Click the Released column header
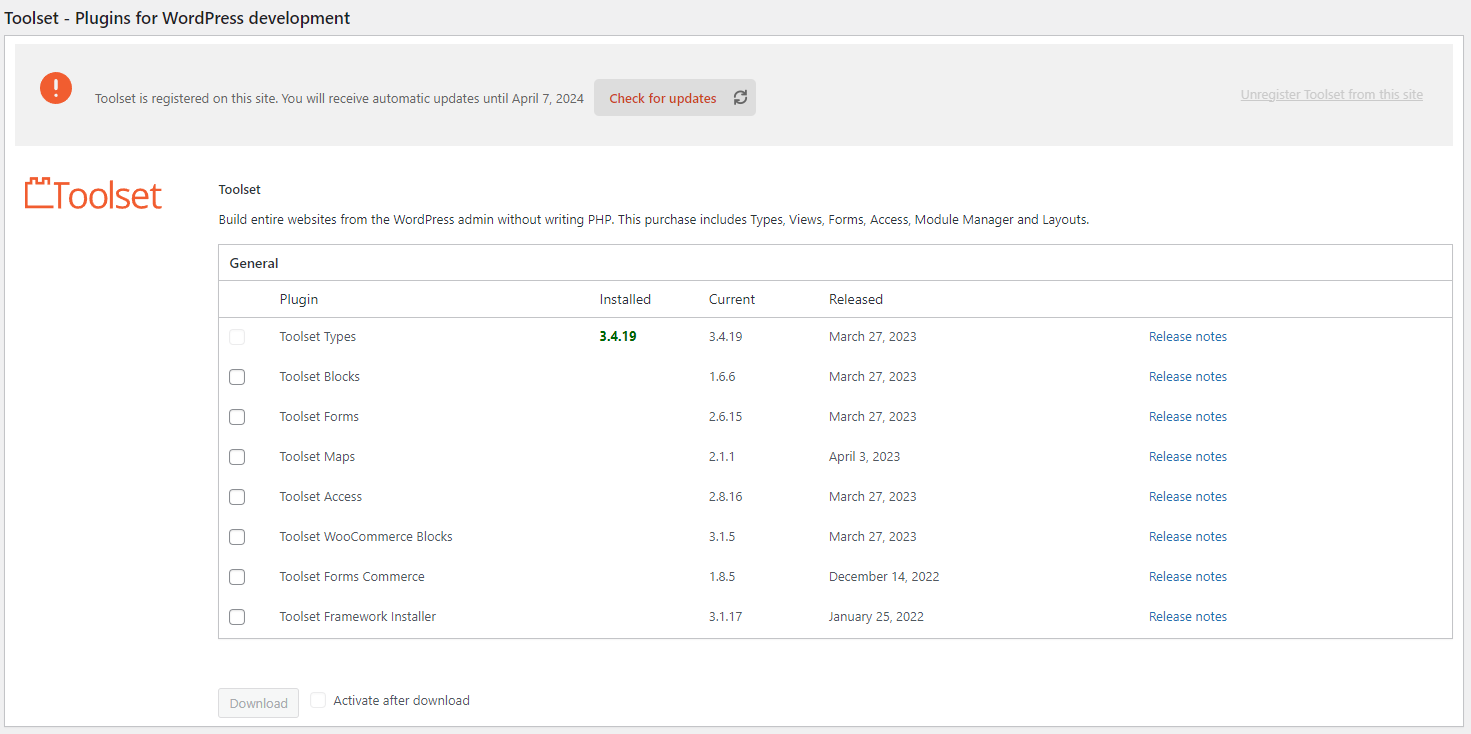 point(856,299)
